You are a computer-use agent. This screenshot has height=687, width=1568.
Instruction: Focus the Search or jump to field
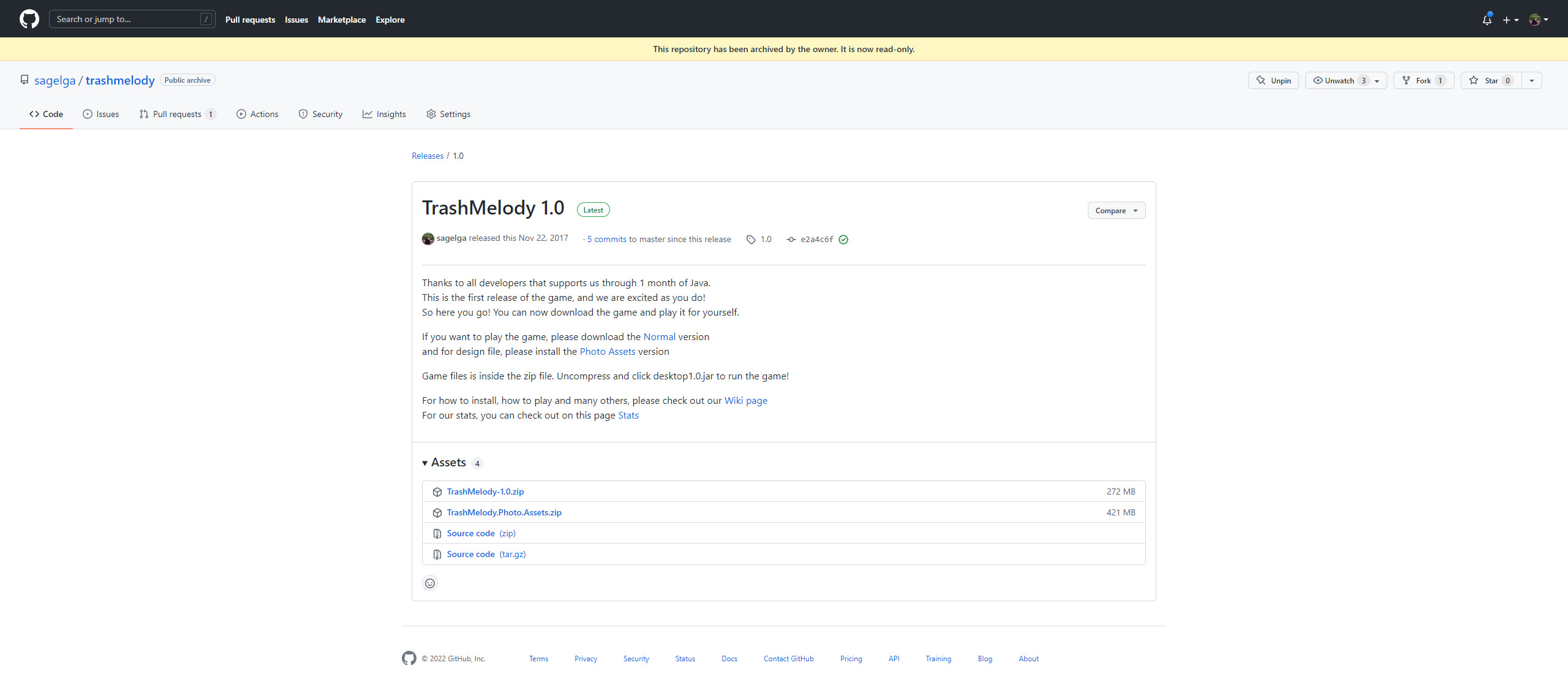(126, 19)
